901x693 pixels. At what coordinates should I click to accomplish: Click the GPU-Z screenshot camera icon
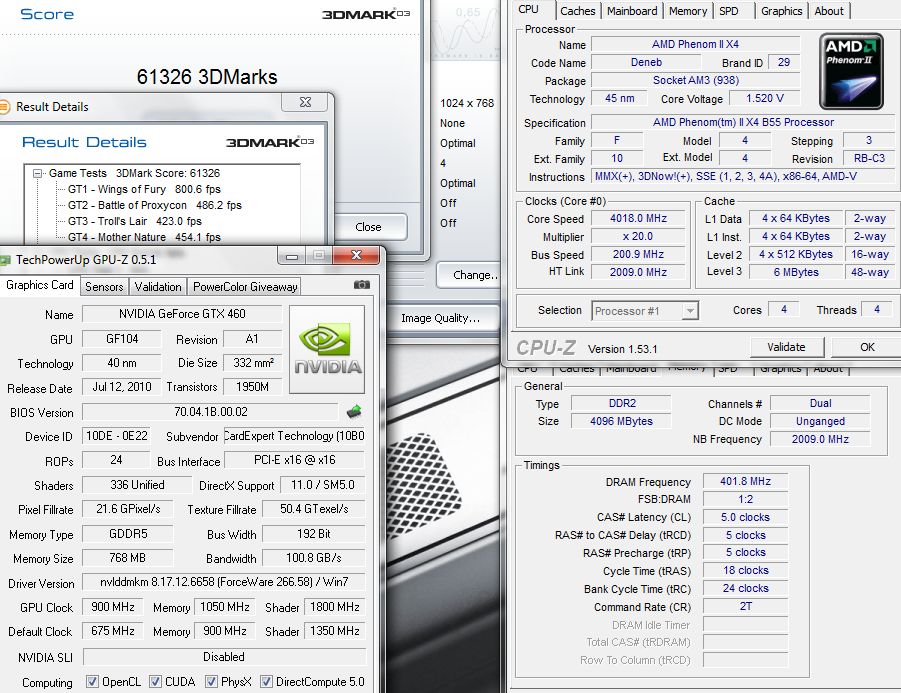point(361,284)
